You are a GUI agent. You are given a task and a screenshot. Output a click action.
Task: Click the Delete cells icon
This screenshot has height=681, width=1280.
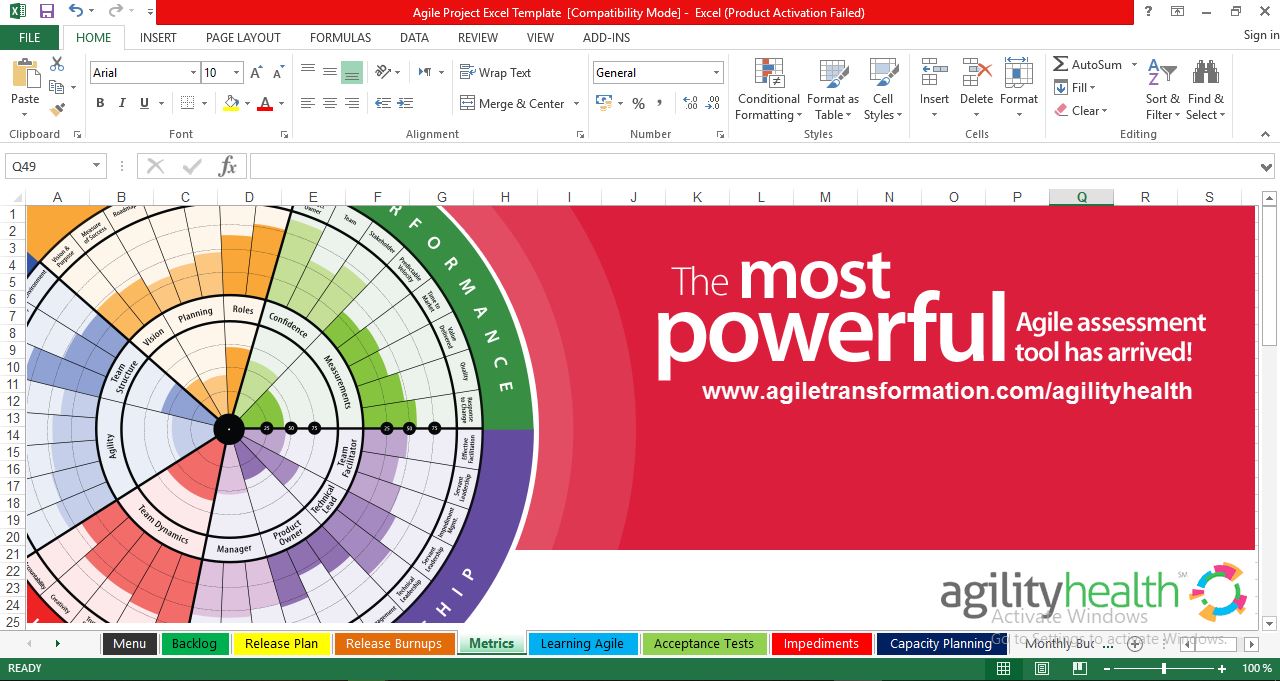point(976,73)
